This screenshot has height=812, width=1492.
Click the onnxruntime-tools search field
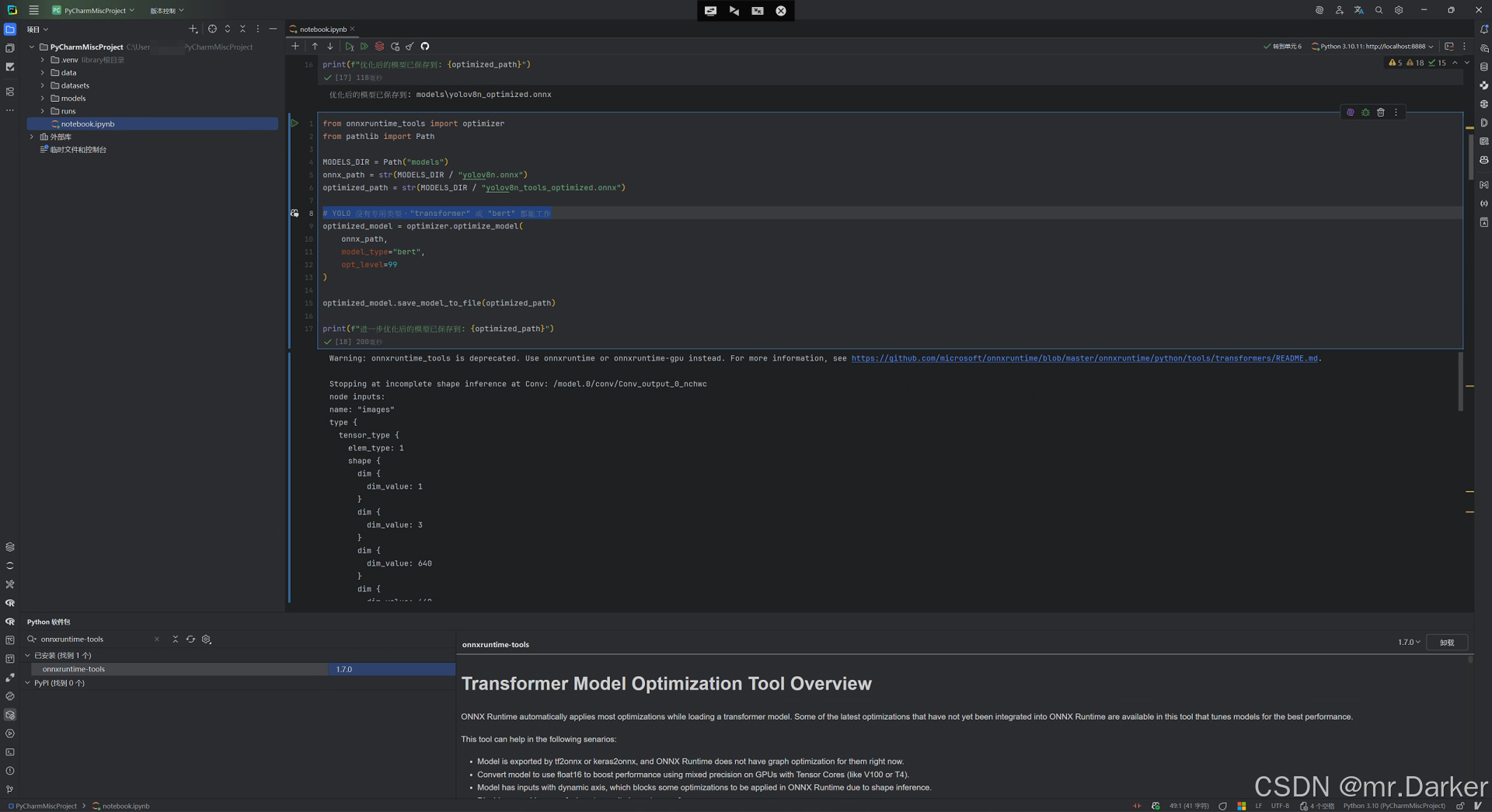coord(93,639)
